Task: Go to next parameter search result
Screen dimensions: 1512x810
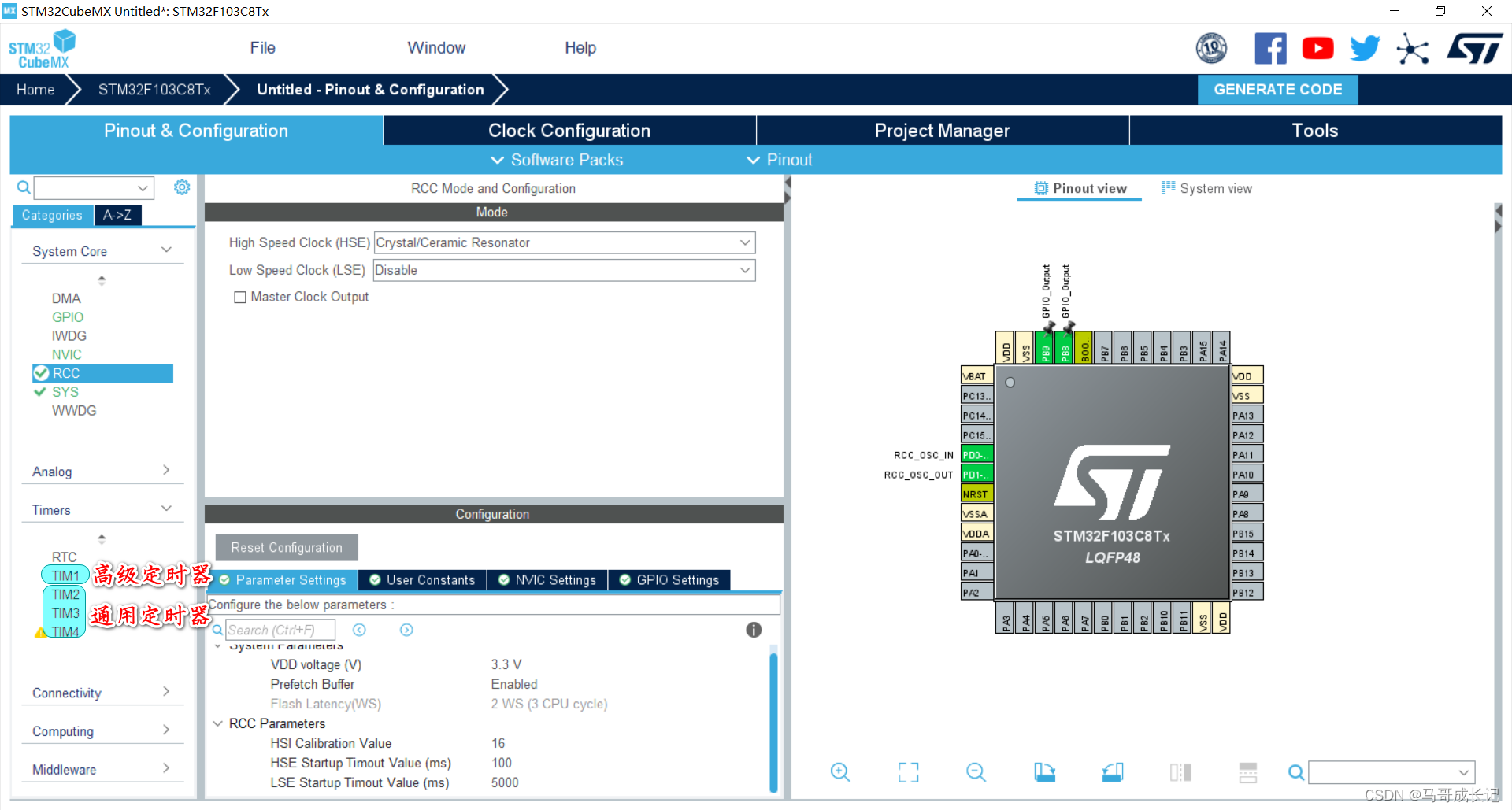Action: click(406, 630)
